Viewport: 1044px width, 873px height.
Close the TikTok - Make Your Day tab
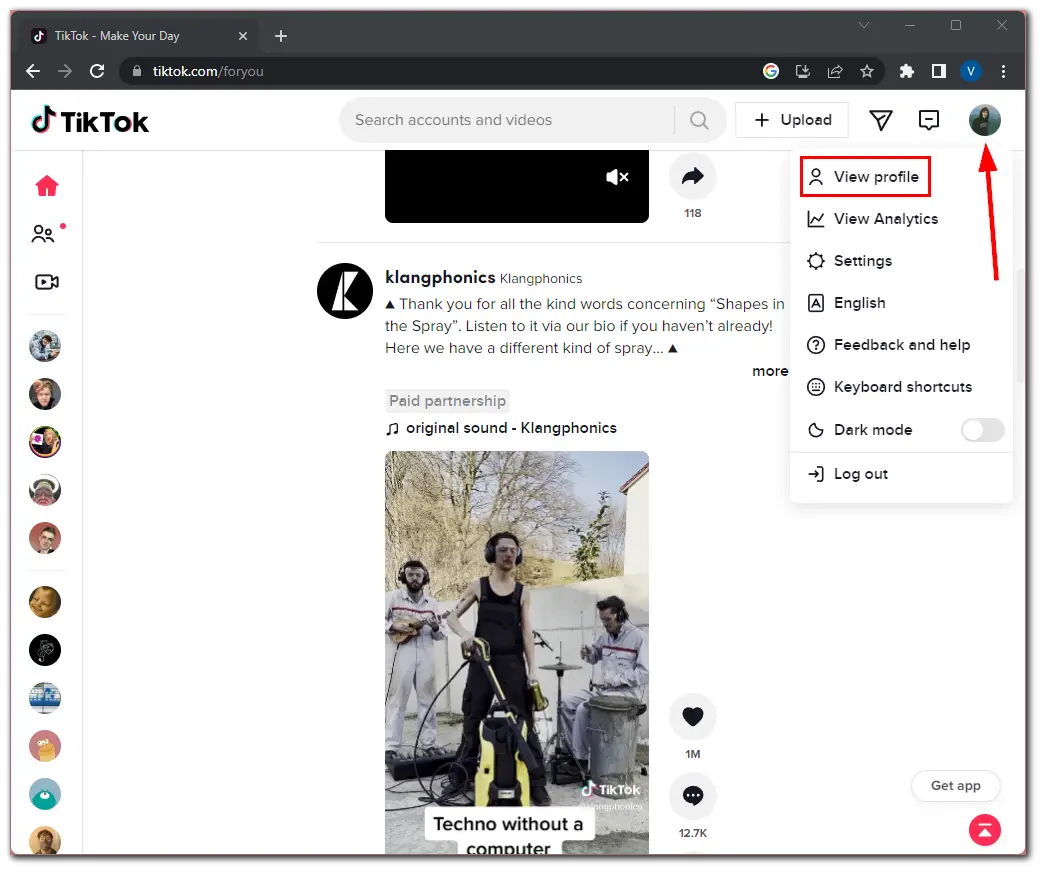[243, 36]
